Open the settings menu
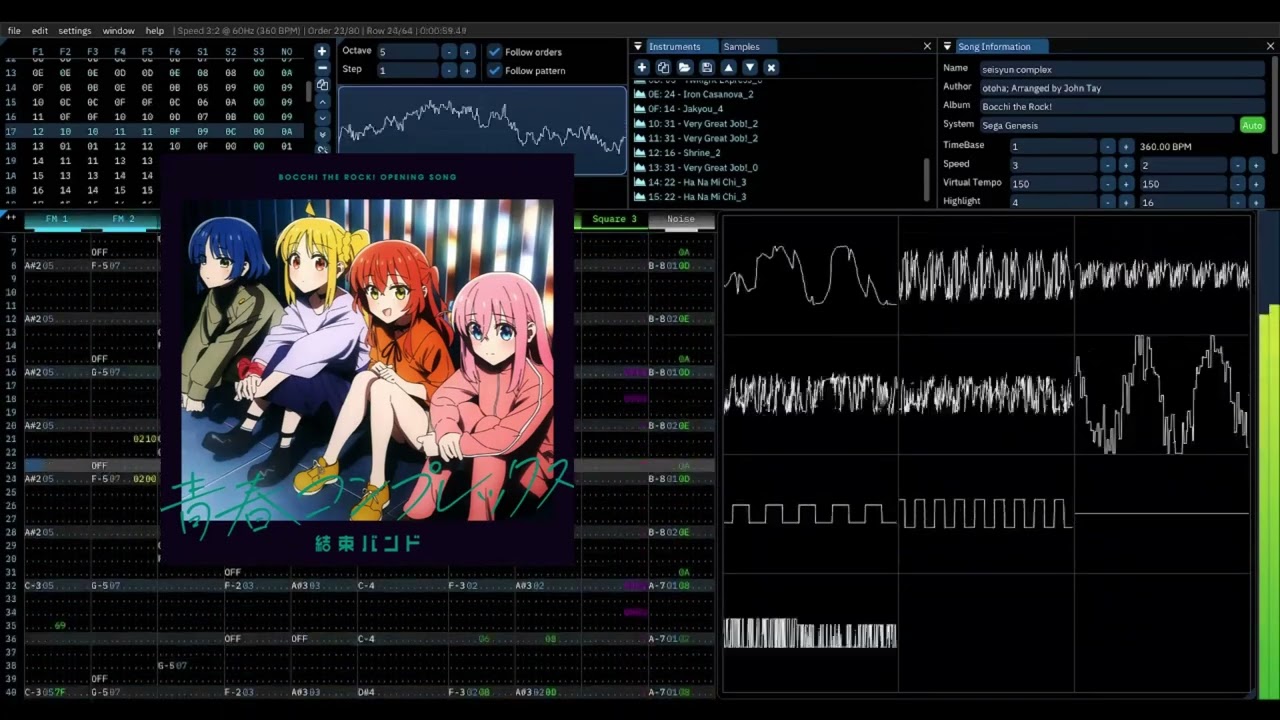Viewport: 1280px width, 720px height. [74, 31]
